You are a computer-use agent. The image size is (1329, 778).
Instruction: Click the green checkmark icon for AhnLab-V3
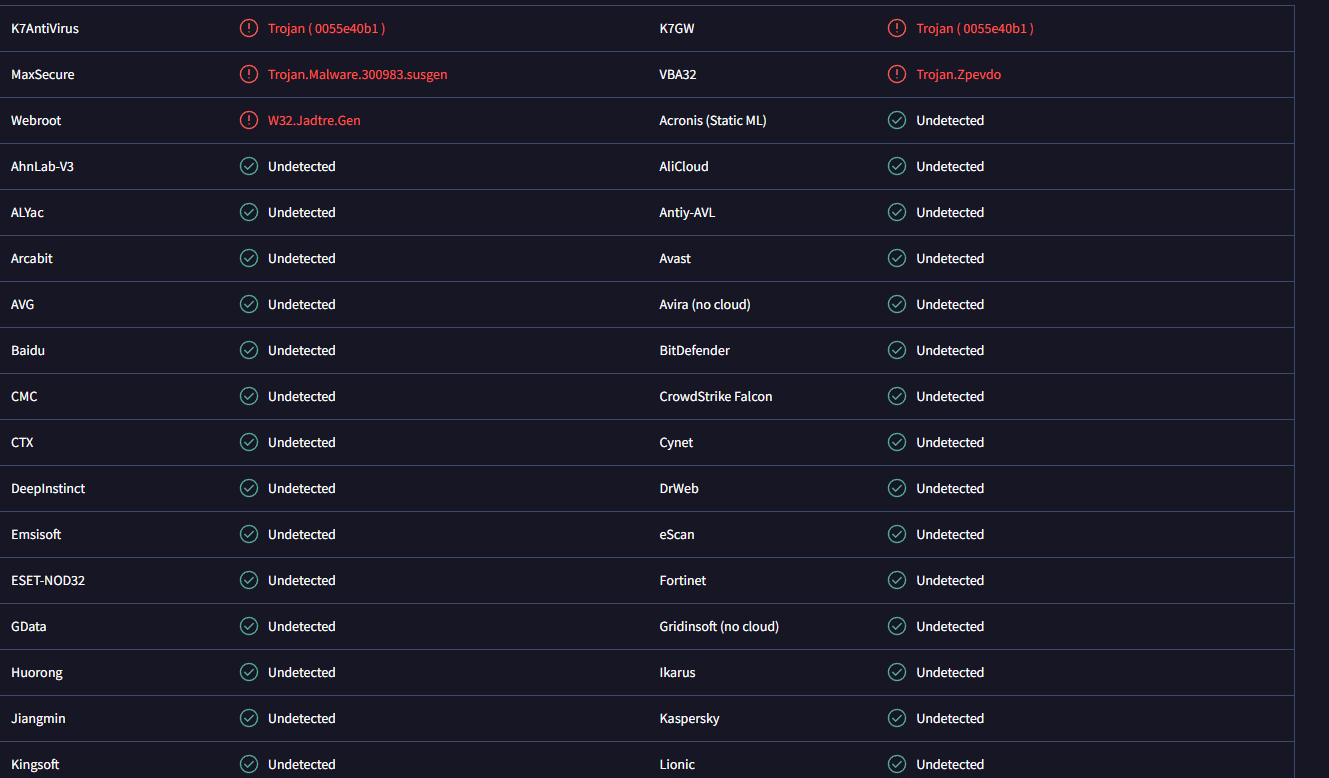[249, 166]
